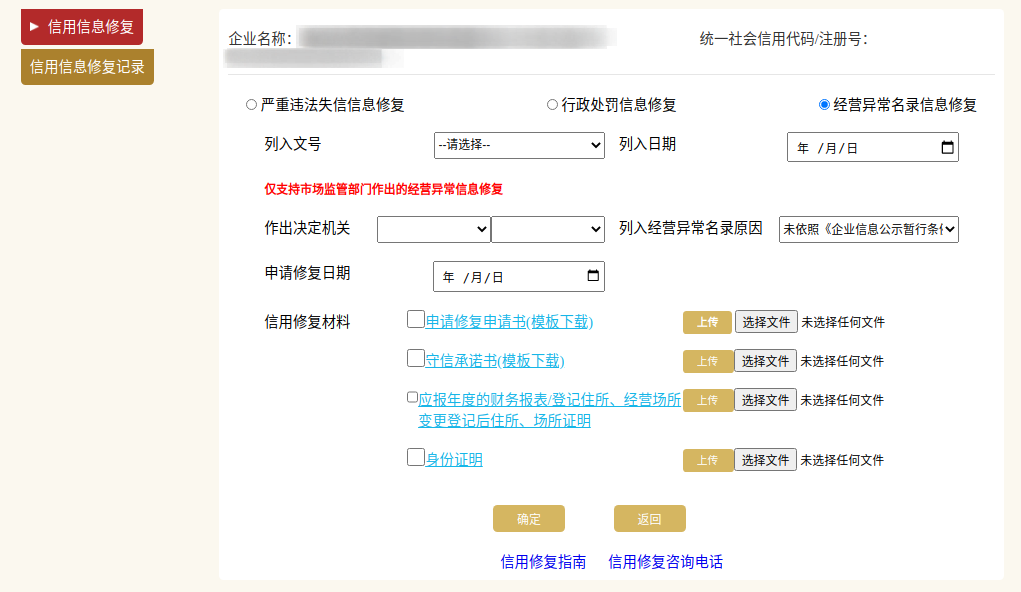
Task: Open calendar picker for 列入日期 field
Action: 947,148
